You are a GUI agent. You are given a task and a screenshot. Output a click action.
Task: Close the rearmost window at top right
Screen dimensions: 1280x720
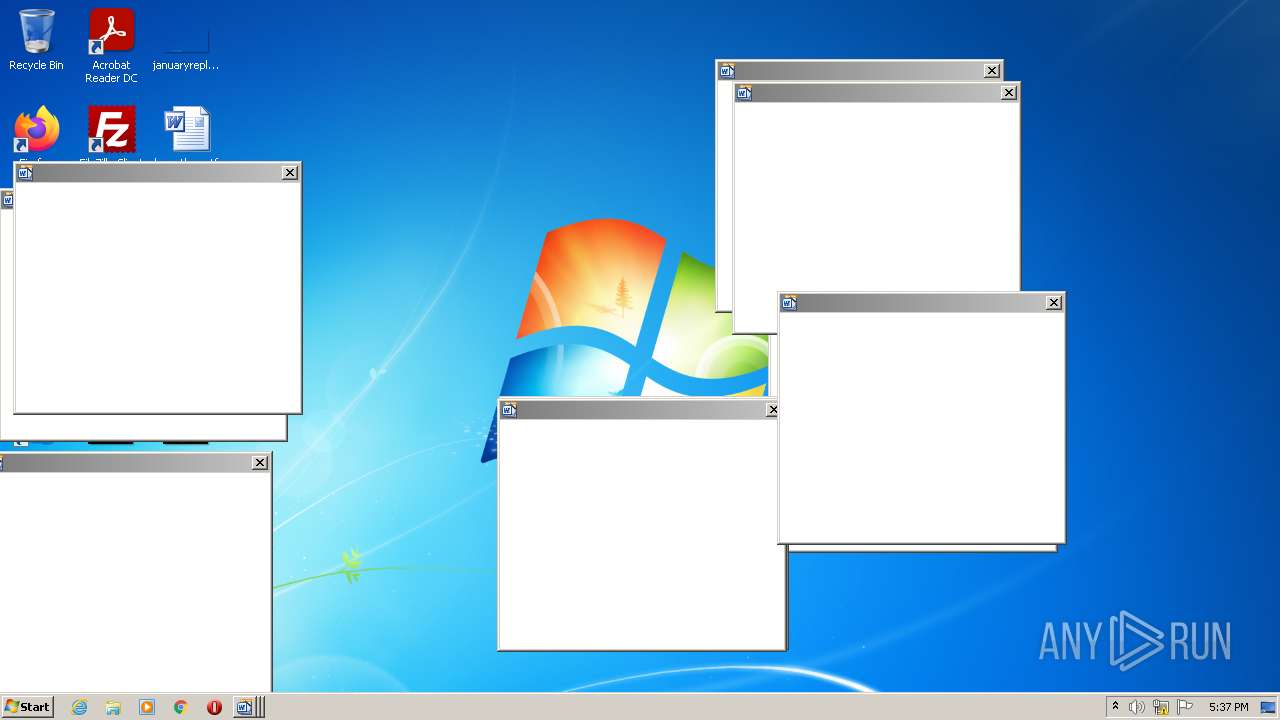pyautogui.click(x=992, y=71)
